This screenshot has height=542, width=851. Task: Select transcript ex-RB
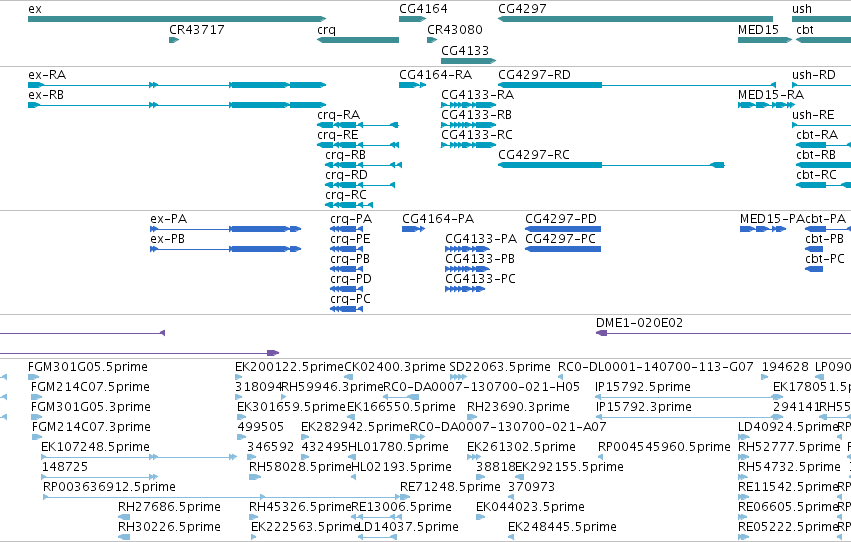(177, 105)
